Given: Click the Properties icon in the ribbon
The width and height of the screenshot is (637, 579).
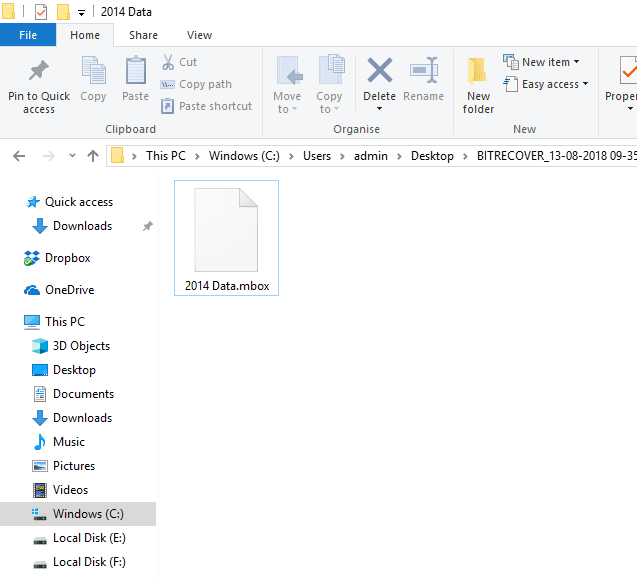Looking at the screenshot, I should pyautogui.click(x=628, y=70).
